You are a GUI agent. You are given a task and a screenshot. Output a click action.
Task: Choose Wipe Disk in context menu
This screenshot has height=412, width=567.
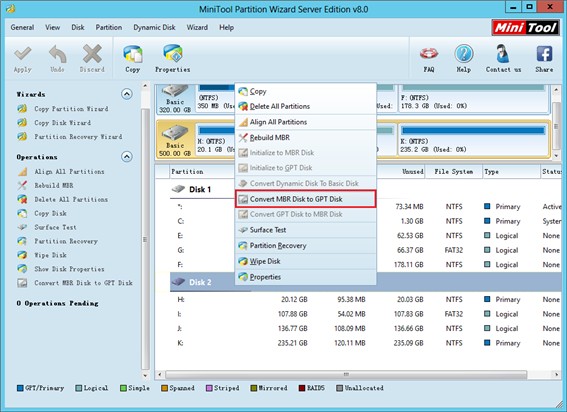coord(306,261)
